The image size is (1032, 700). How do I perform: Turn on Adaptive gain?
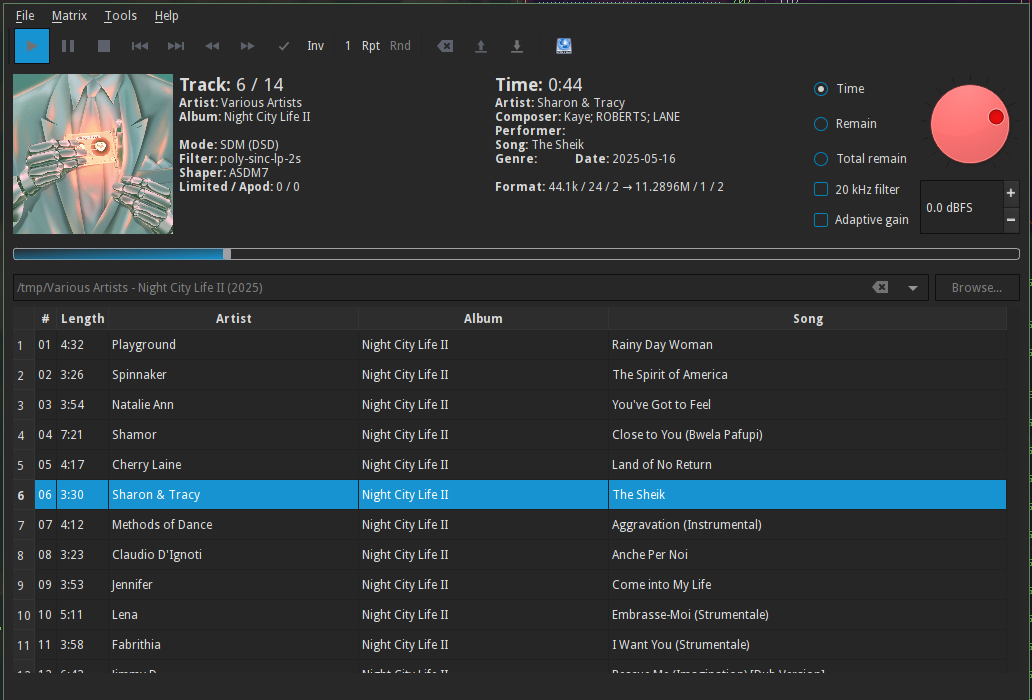(821, 220)
